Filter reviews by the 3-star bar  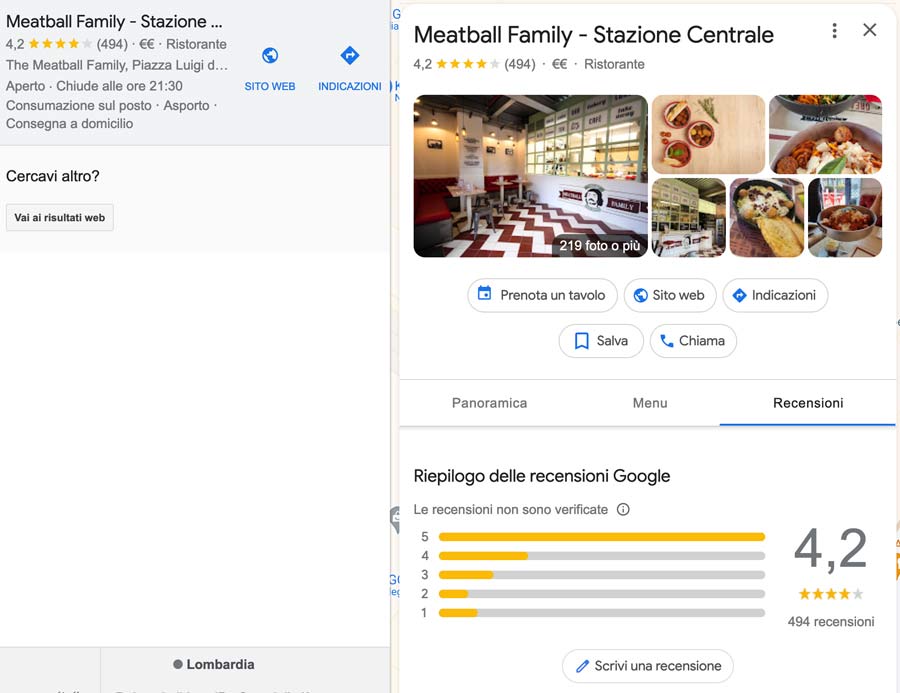point(602,575)
